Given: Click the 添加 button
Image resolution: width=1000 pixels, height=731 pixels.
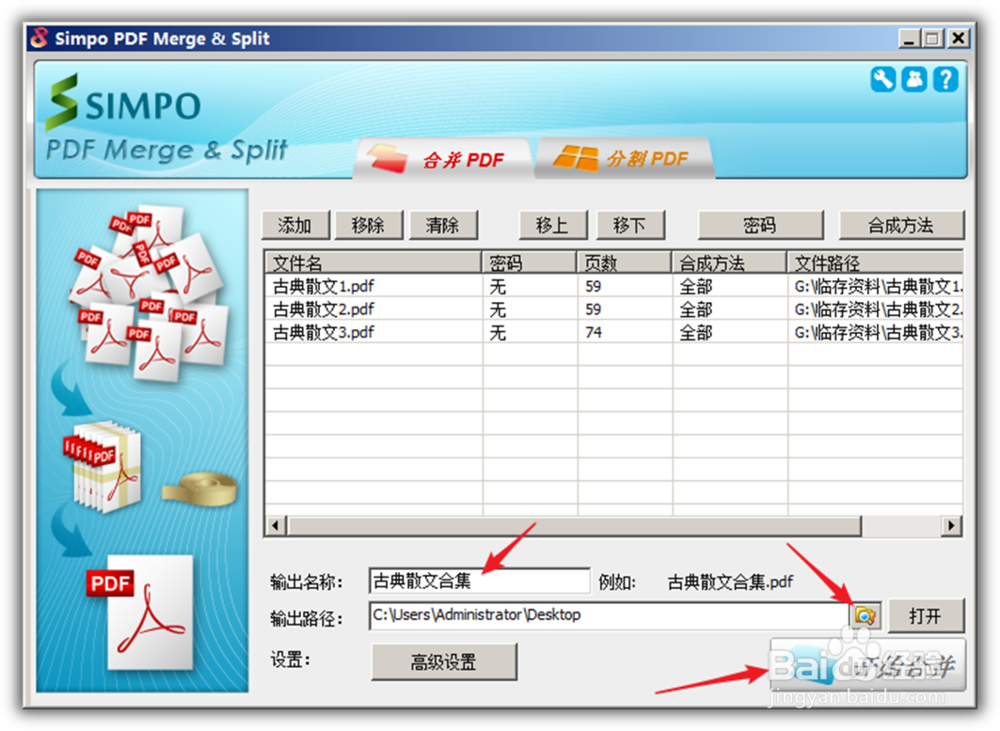Looking at the screenshot, I should click(x=295, y=225).
